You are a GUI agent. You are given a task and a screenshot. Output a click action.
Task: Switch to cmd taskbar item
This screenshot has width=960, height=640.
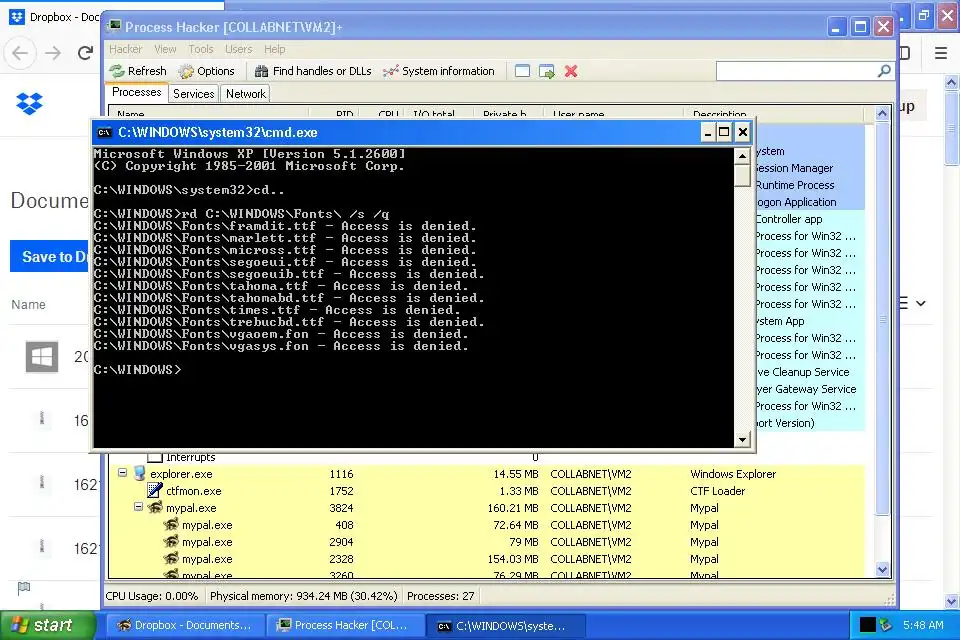(x=506, y=625)
